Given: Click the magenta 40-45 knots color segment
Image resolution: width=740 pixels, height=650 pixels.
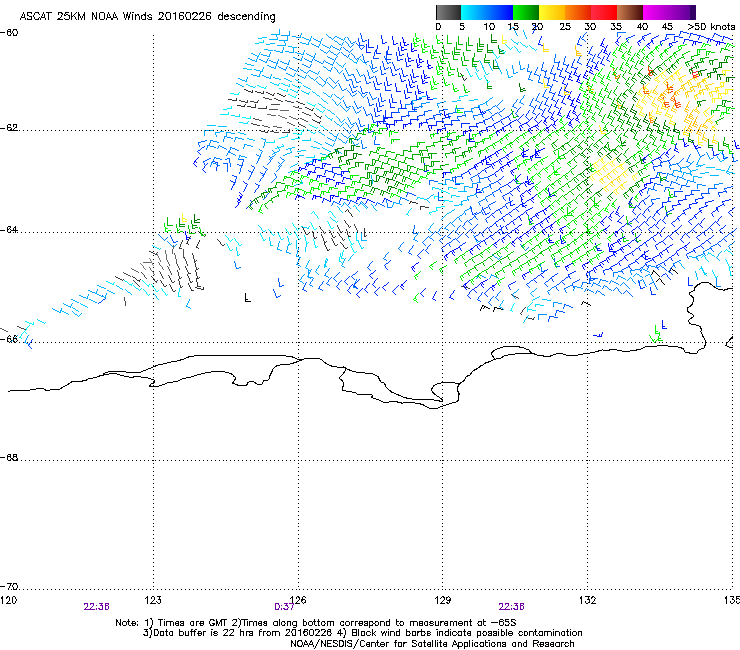Looking at the screenshot, I should click(656, 12).
